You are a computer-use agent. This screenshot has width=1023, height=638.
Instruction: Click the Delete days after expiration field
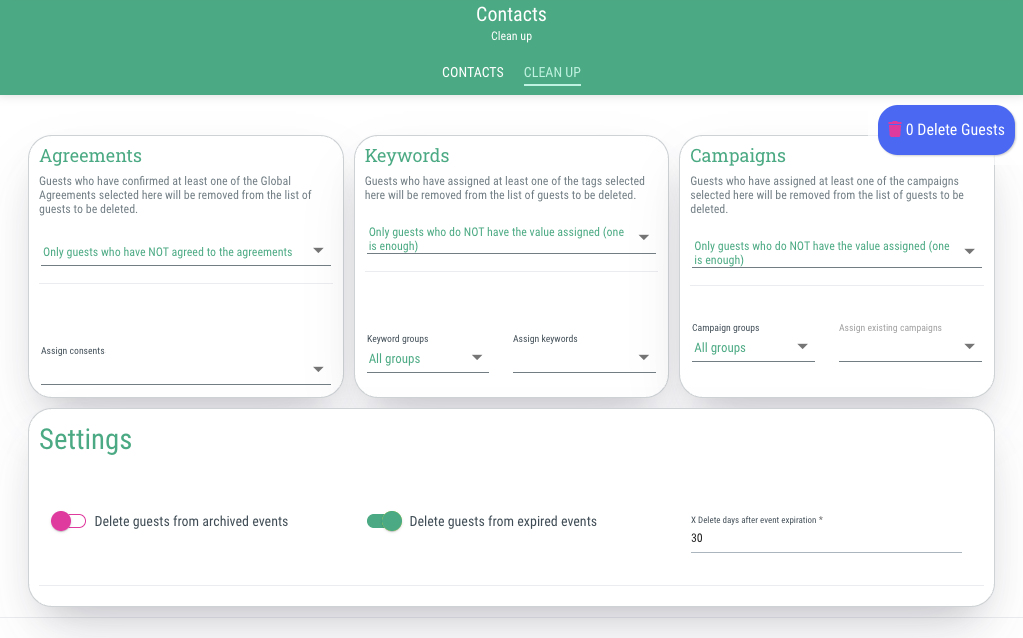point(826,538)
